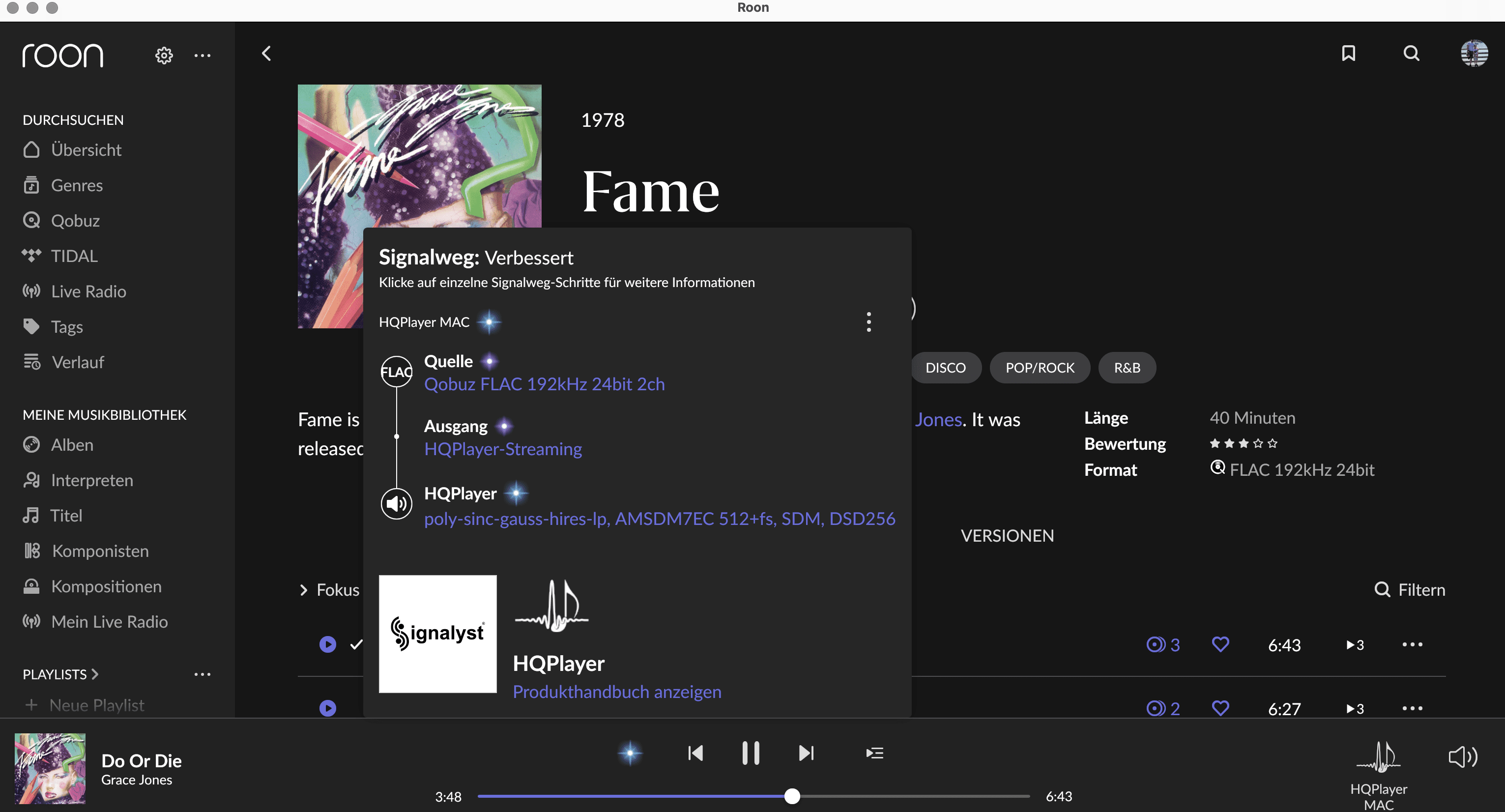Open Interpreten library
This screenshot has height=812, width=1505.
(78, 480)
